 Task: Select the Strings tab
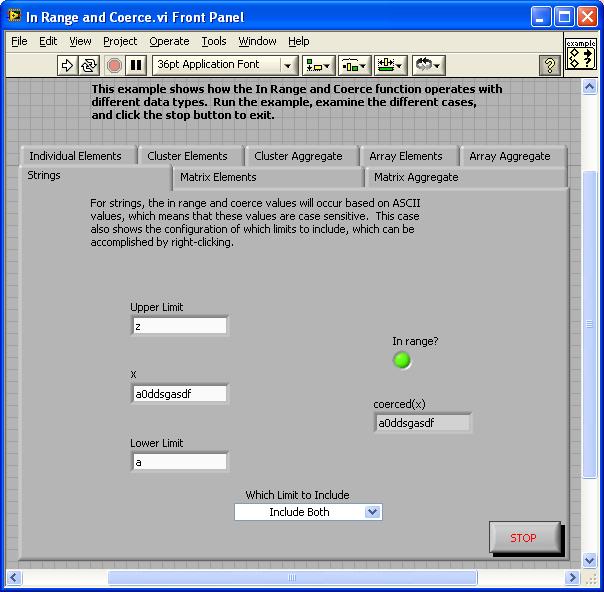96,176
